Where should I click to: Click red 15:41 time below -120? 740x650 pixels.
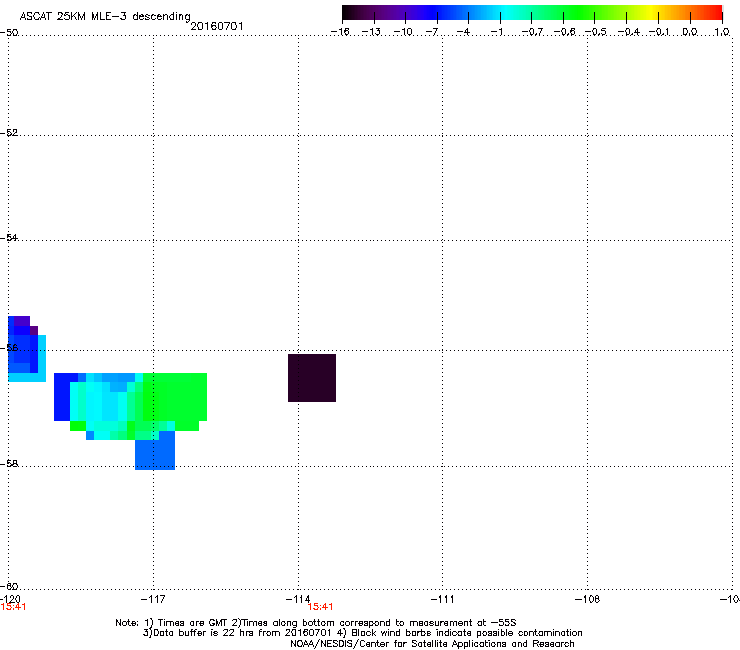pos(13,607)
